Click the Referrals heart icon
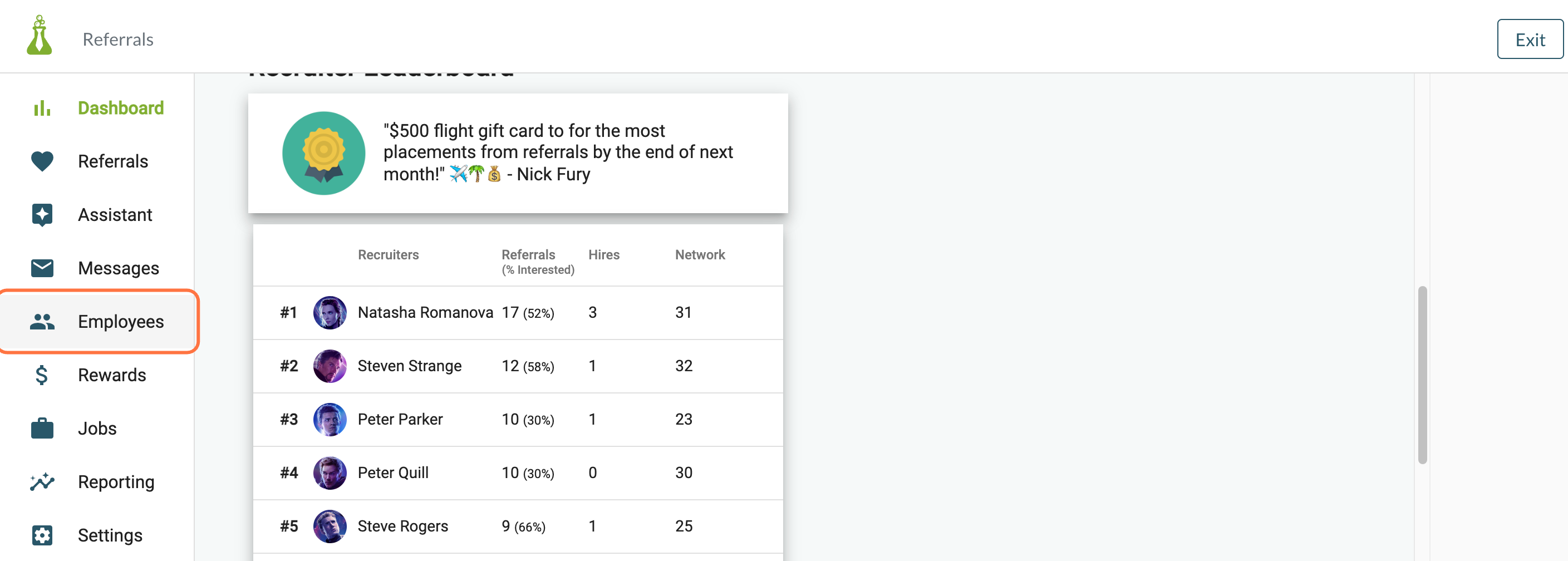This screenshot has width=1568, height=561. click(x=42, y=161)
